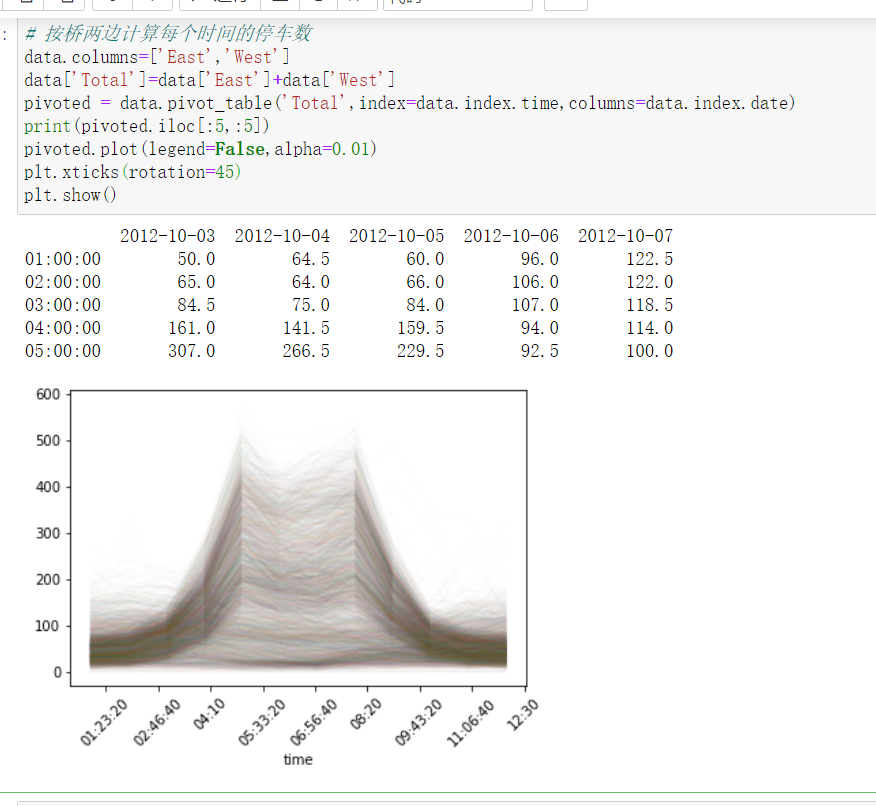Click the value 229.5 in the output table
876x806 pixels.
point(421,351)
